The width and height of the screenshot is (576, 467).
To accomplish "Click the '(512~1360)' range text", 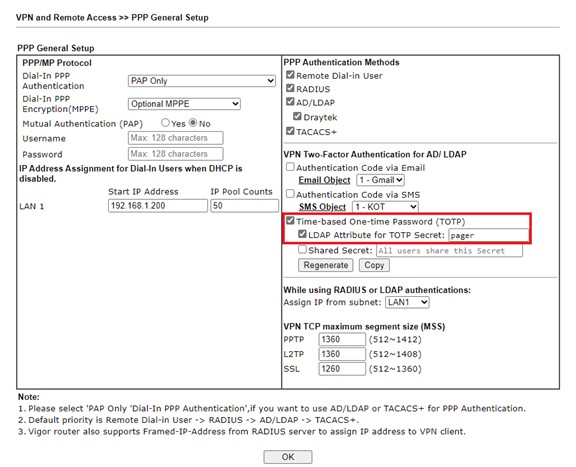I will pyautogui.click(x=395, y=369).
